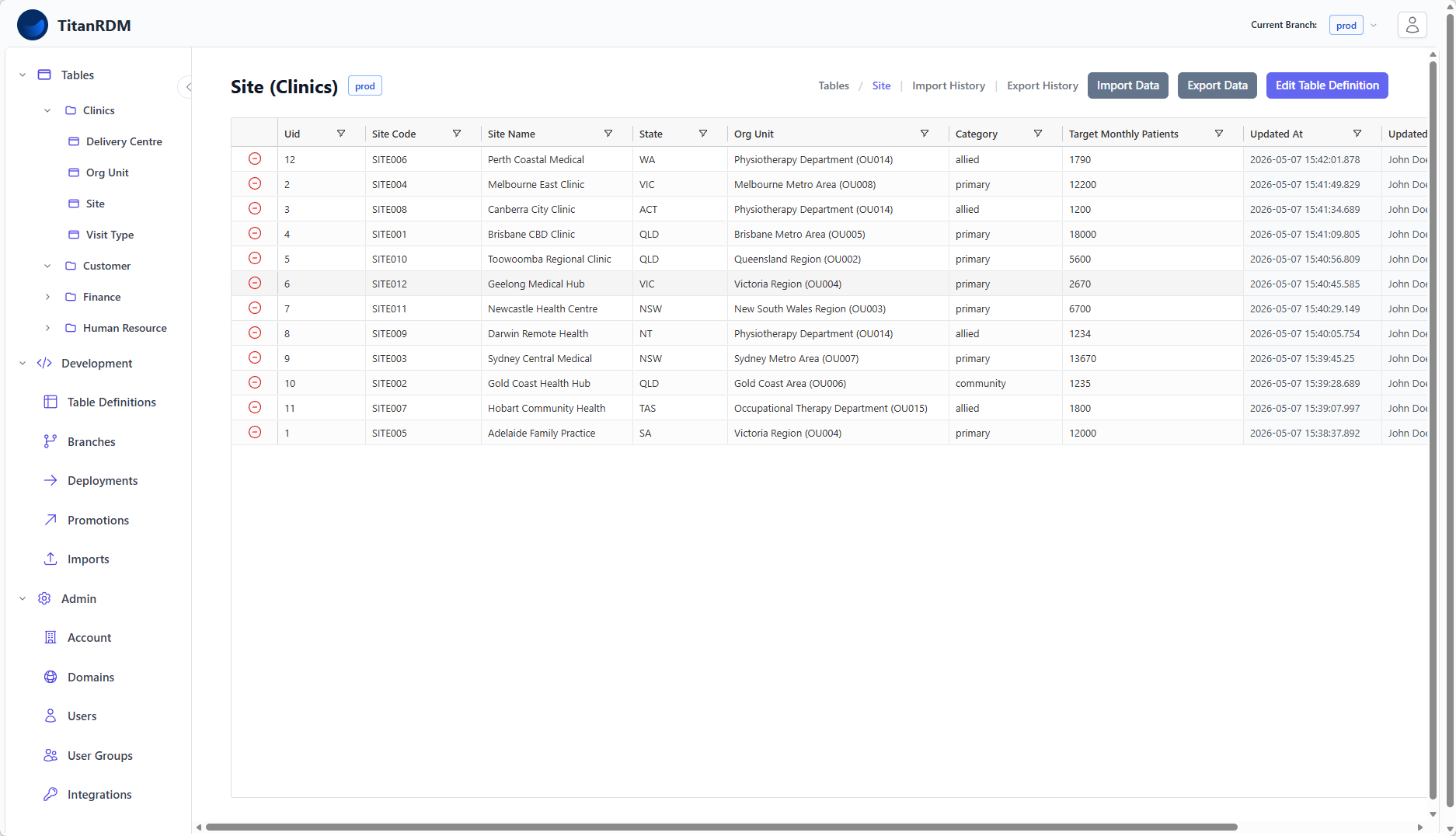This screenshot has height=836, width=1456.
Task: Remove the Sydney Central Medical row
Action: pyautogui.click(x=254, y=357)
